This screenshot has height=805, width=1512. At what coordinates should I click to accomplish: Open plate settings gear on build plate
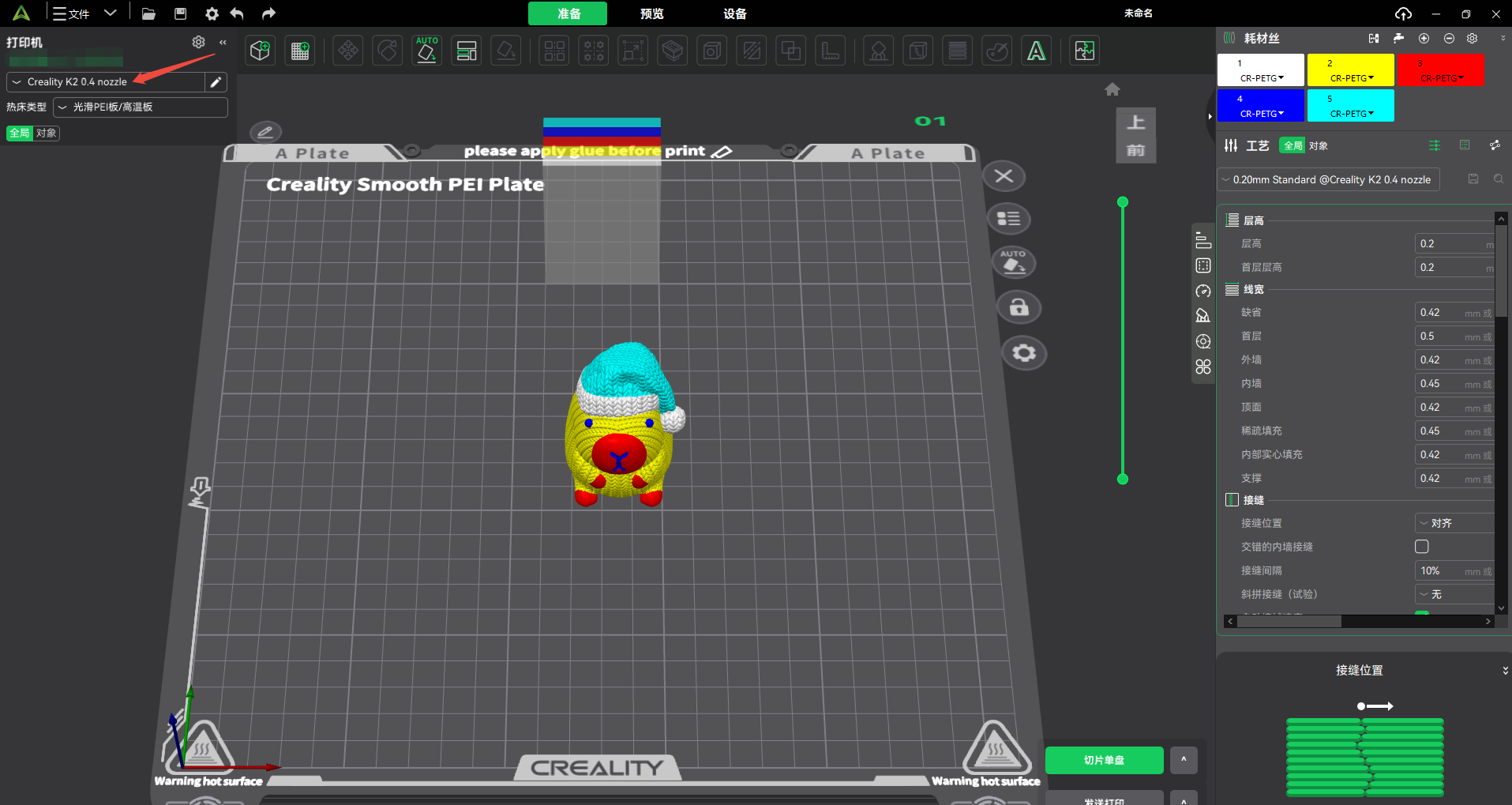point(1024,352)
